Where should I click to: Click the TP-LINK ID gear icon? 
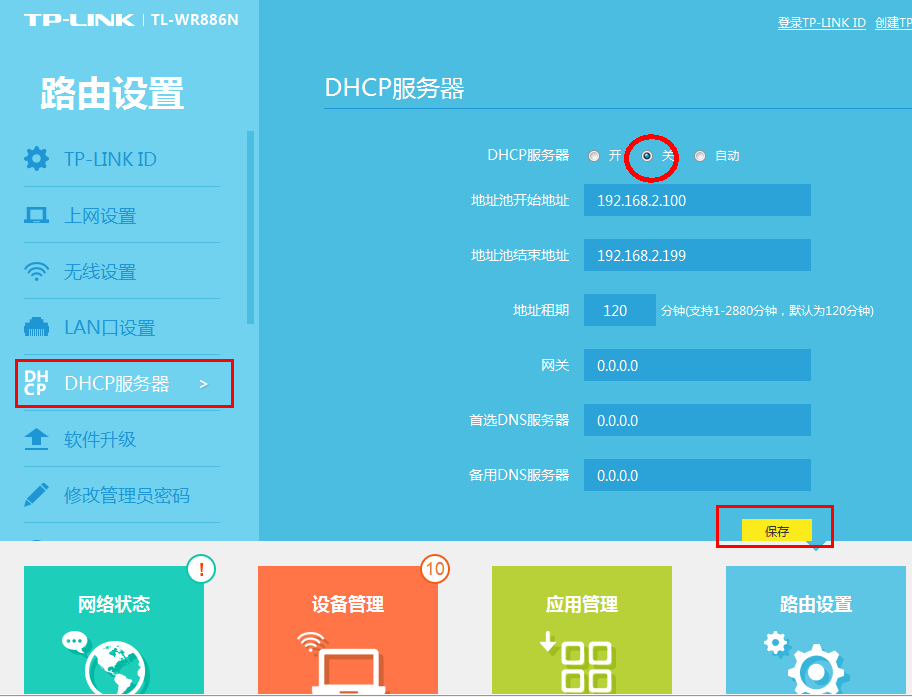pyautogui.click(x=36, y=158)
